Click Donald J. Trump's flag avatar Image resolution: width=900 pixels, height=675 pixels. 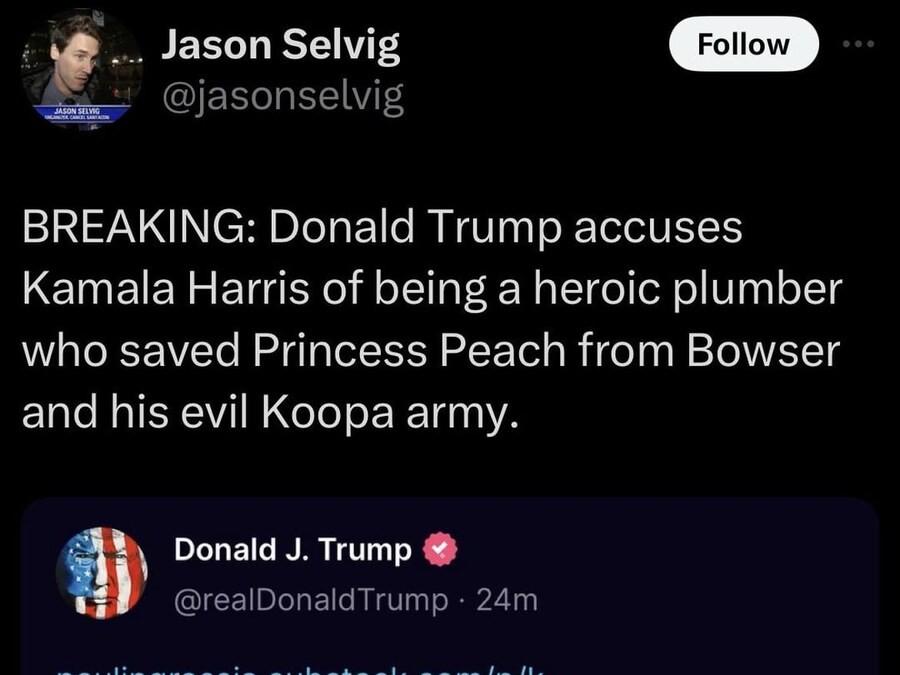(102, 571)
